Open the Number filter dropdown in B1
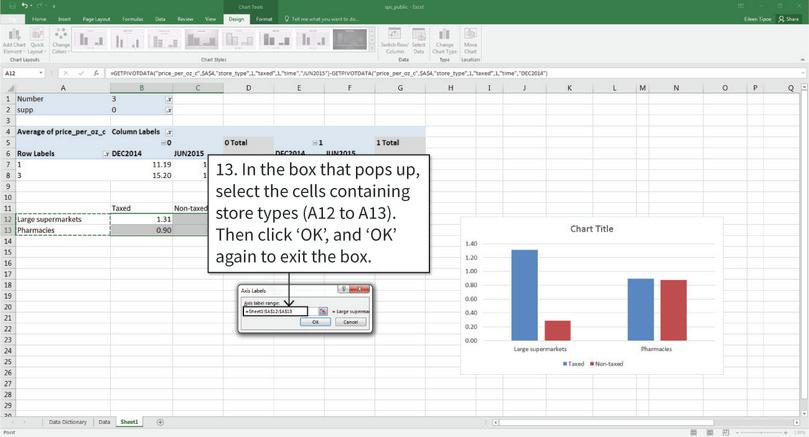Image resolution: width=809 pixels, height=437 pixels. click(169, 99)
